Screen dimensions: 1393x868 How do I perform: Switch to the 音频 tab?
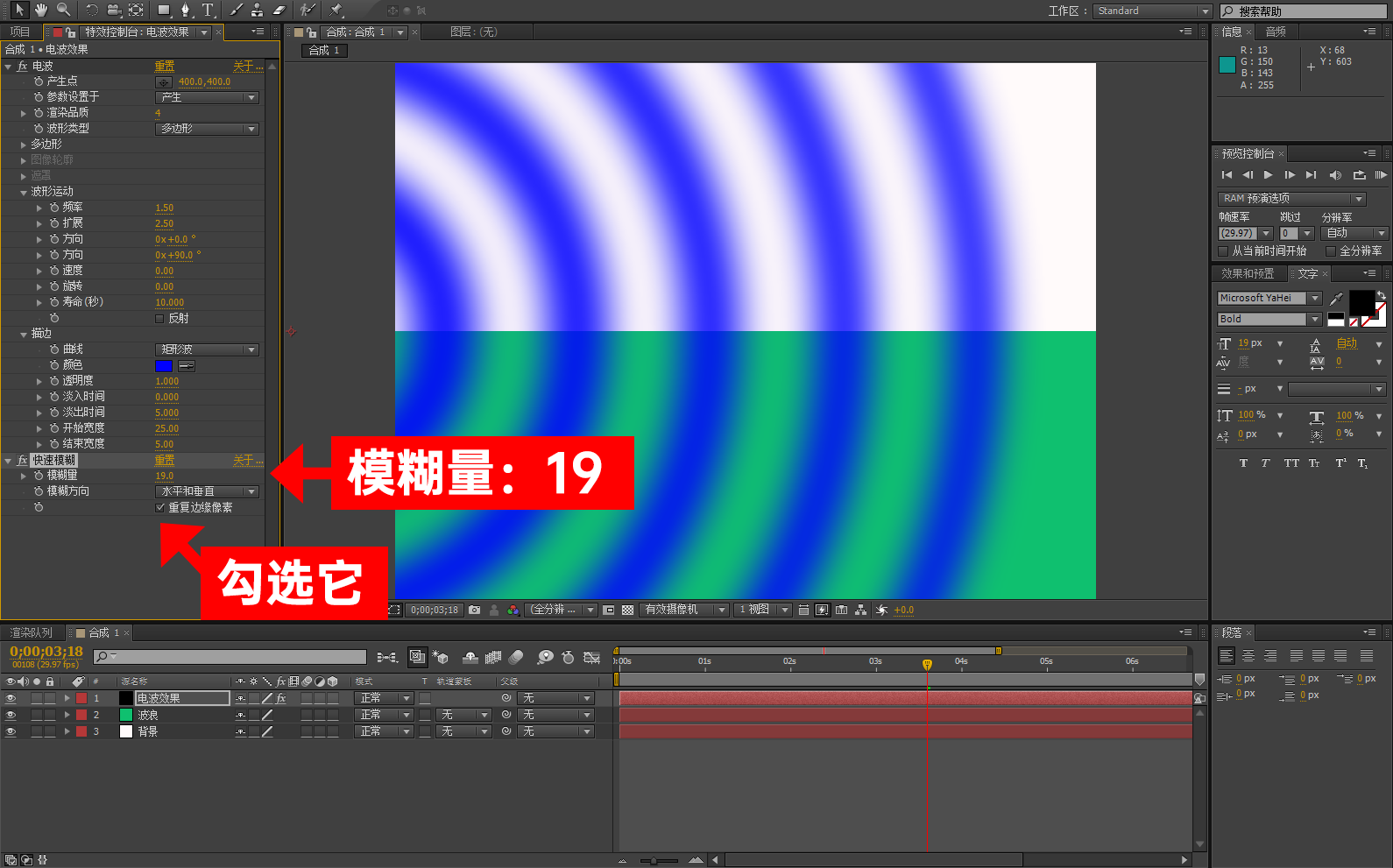click(x=1276, y=32)
